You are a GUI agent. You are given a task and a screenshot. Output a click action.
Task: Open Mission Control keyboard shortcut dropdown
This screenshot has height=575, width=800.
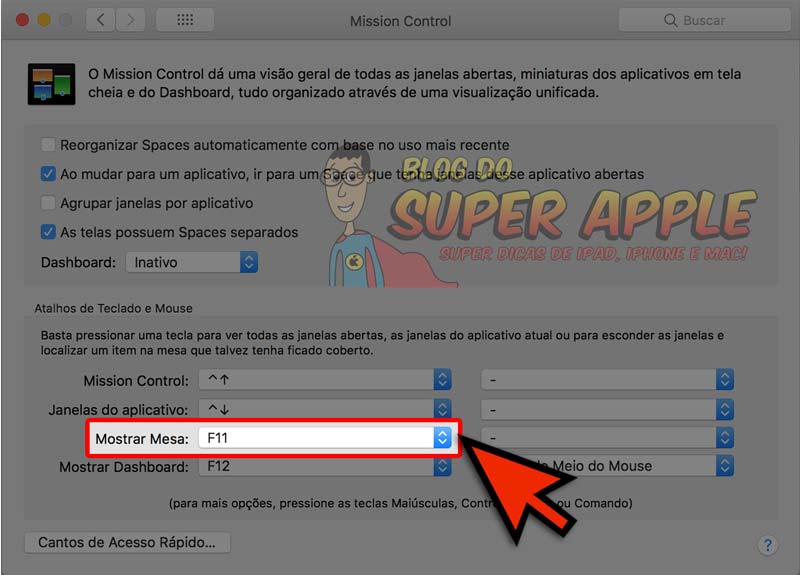[x=325, y=380]
